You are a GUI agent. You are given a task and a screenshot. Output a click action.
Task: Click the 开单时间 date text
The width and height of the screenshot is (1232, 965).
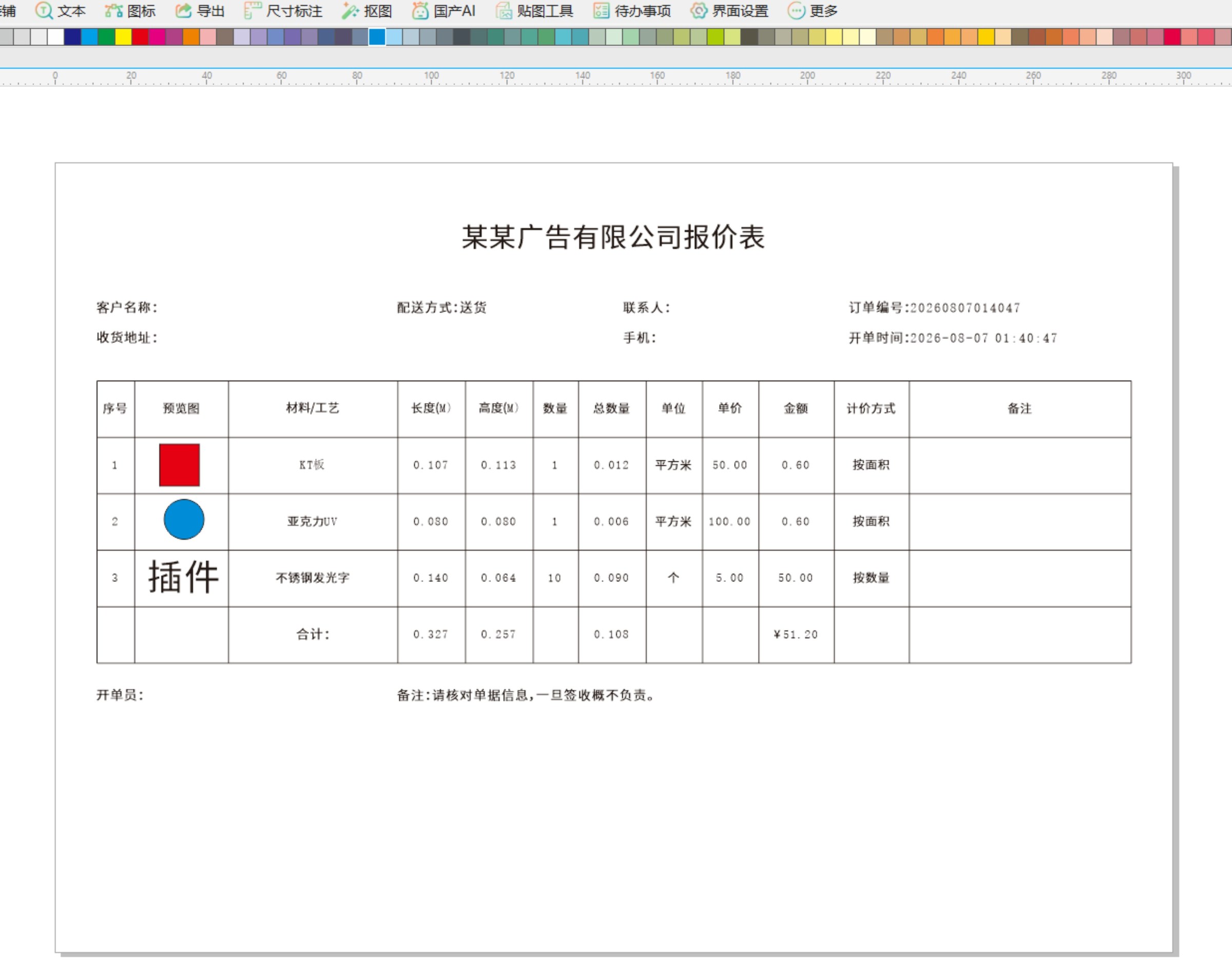coord(953,338)
